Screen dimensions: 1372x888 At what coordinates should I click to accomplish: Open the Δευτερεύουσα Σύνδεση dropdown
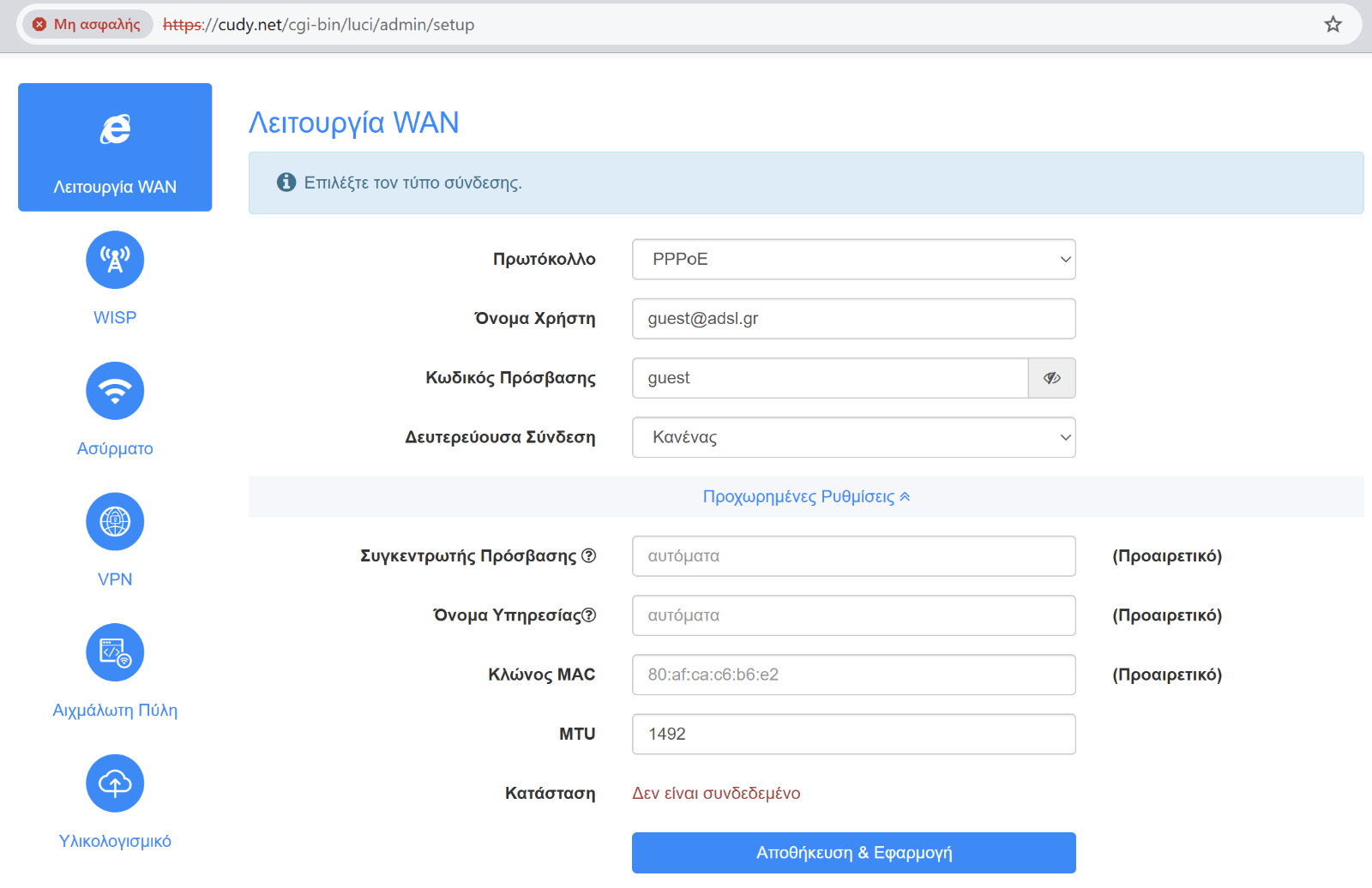tap(853, 437)
